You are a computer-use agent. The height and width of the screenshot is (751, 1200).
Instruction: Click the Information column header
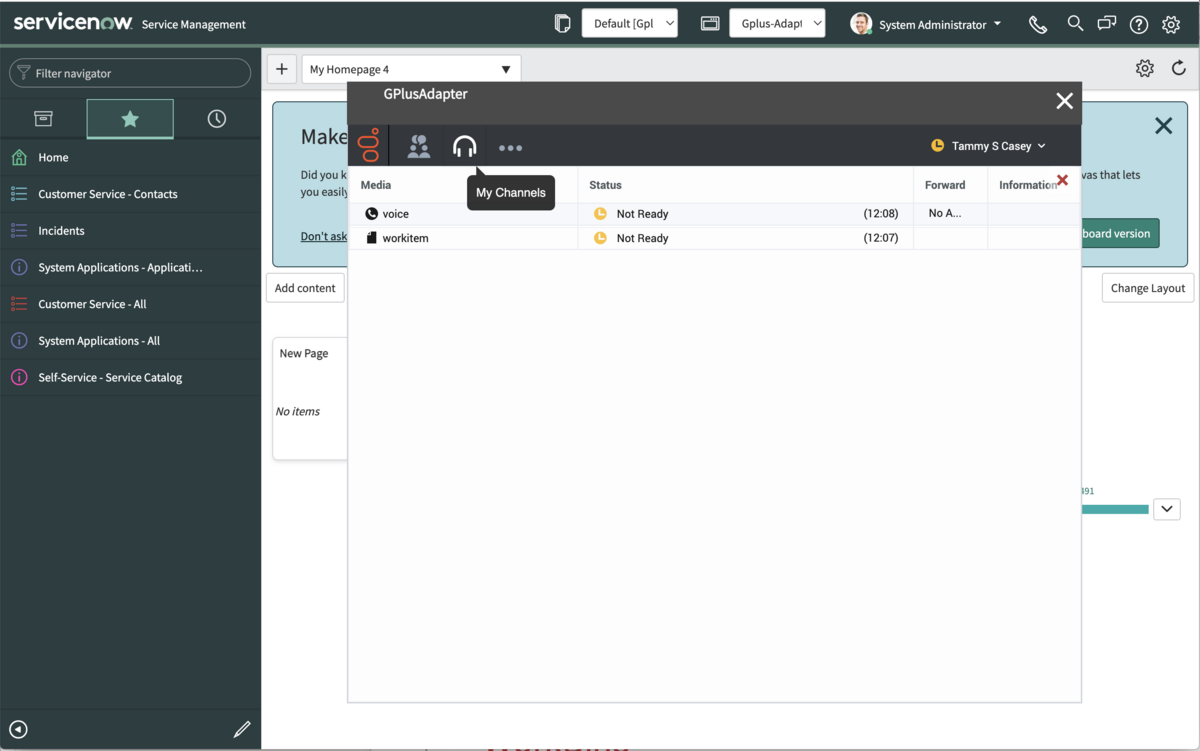click(1028, 185)
